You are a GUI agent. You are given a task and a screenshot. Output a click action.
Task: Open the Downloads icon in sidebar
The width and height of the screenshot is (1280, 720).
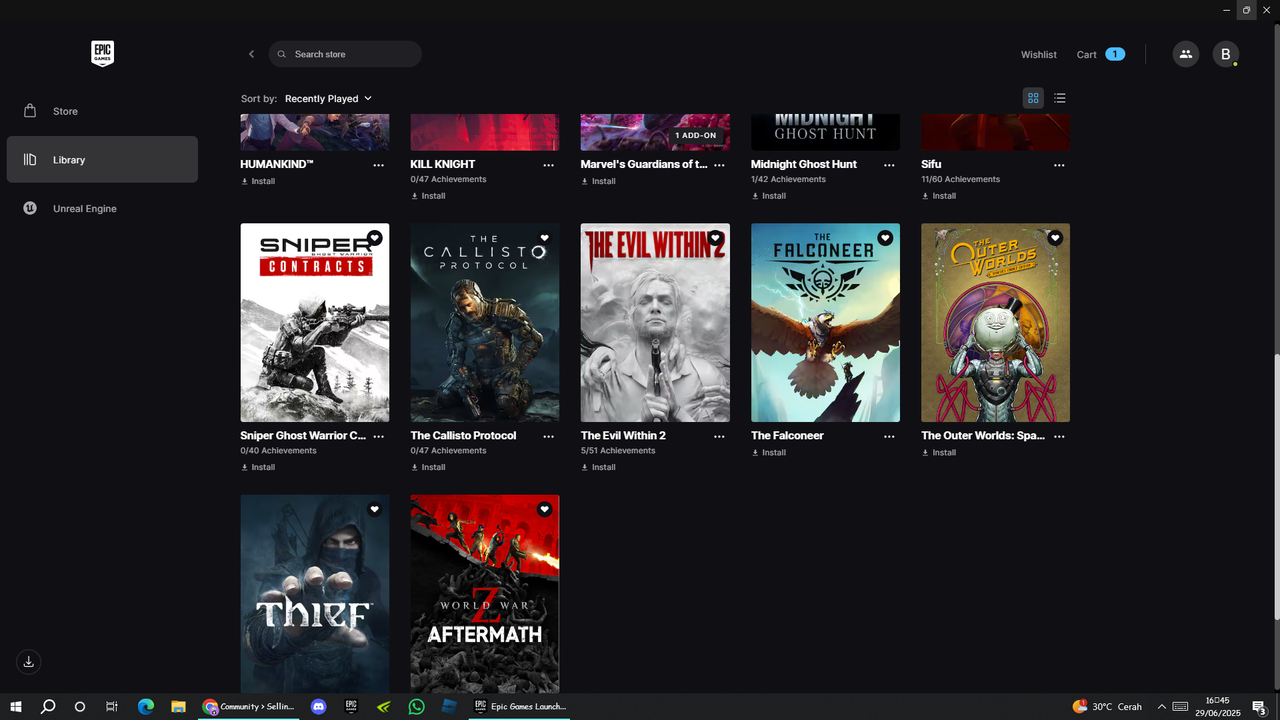point(29,661)
